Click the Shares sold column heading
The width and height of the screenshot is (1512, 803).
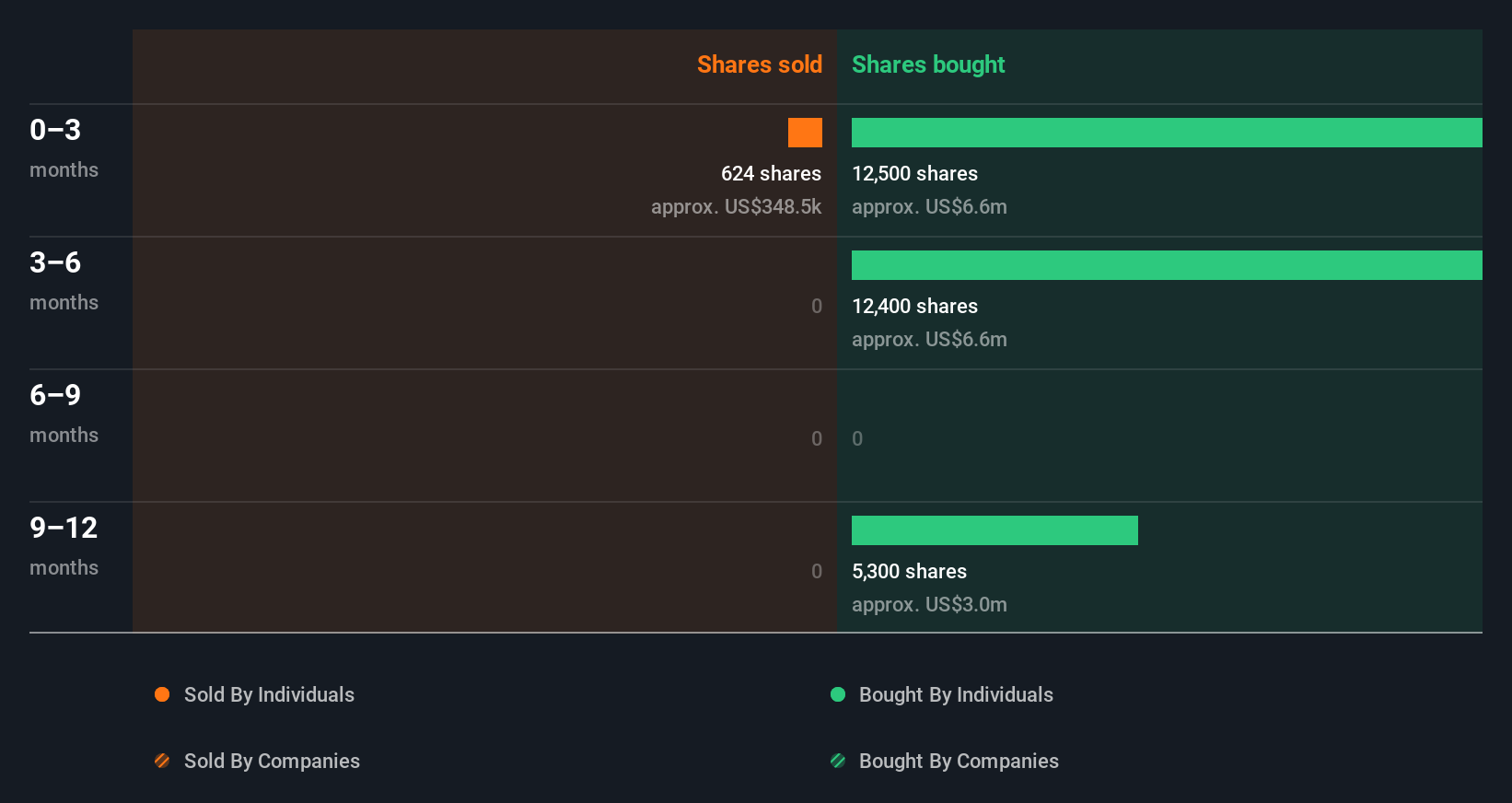tap(760, 64)
